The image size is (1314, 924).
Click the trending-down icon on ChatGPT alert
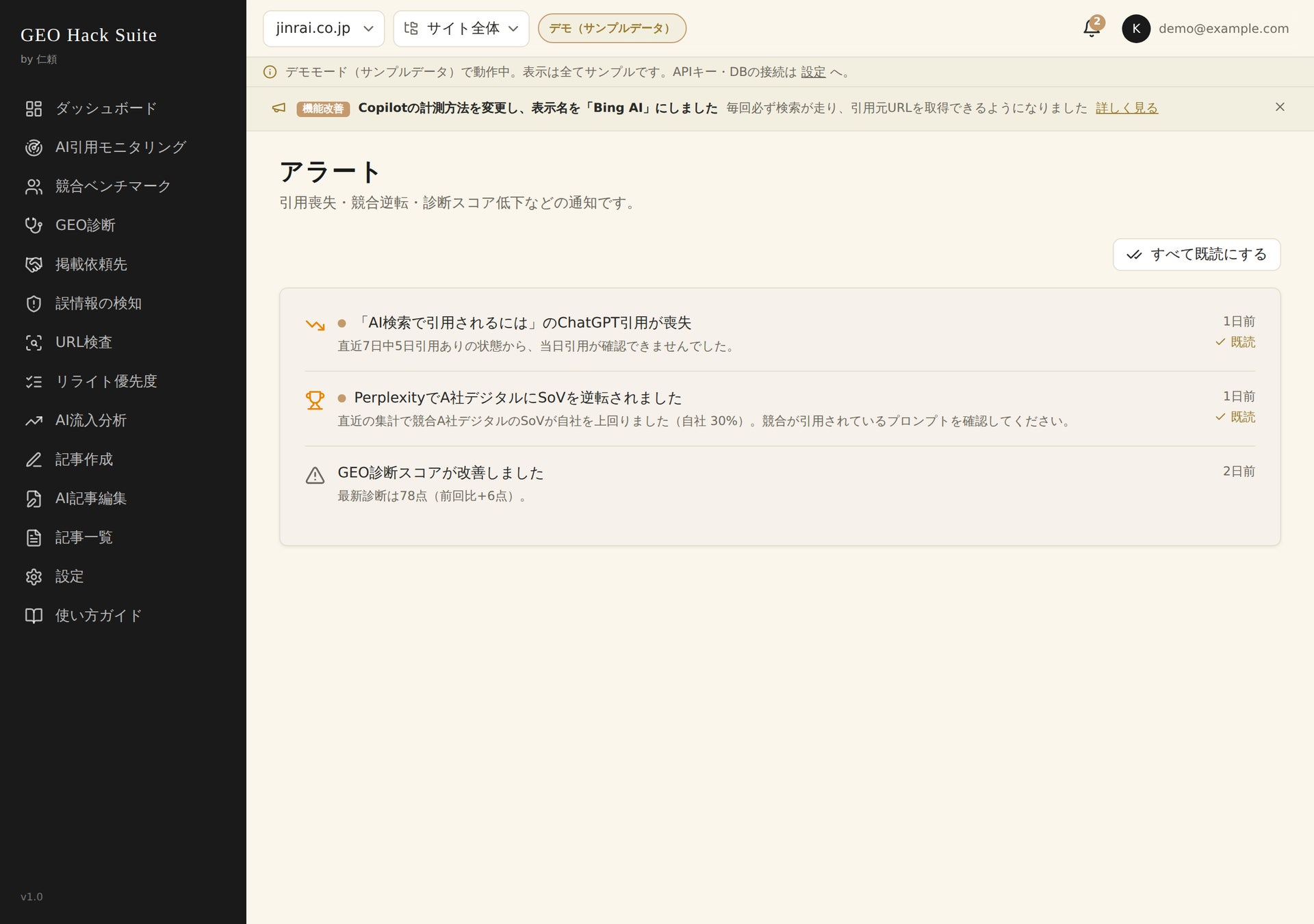(x=315, y=325)
